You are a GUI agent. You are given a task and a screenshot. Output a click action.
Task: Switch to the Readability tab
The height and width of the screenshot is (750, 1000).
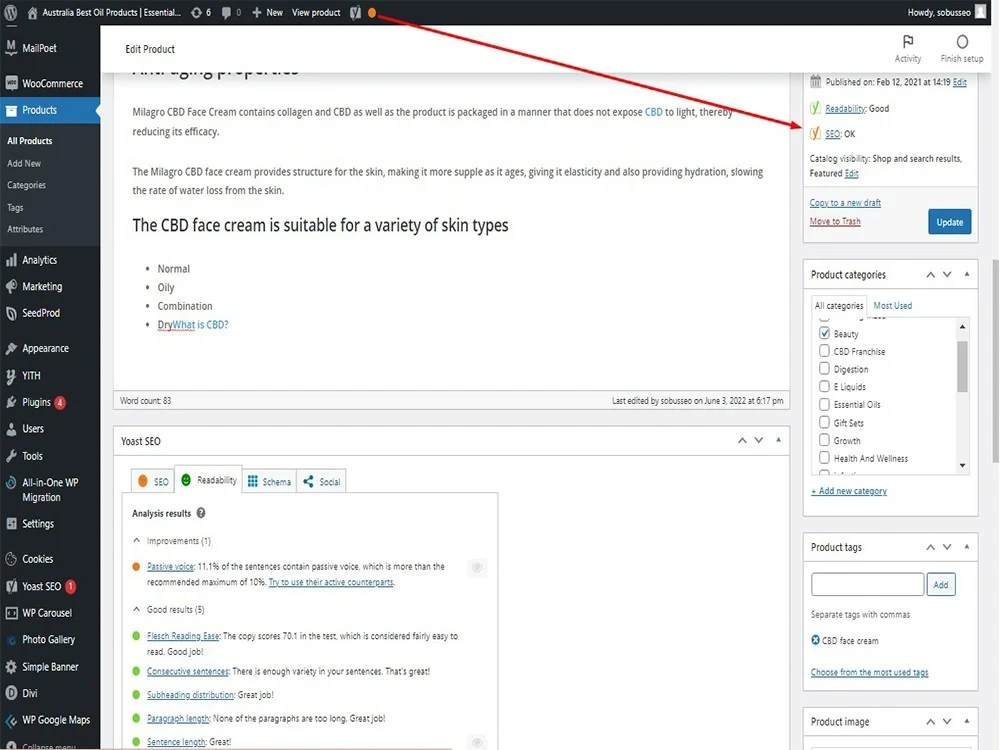(x=209, y=480)
